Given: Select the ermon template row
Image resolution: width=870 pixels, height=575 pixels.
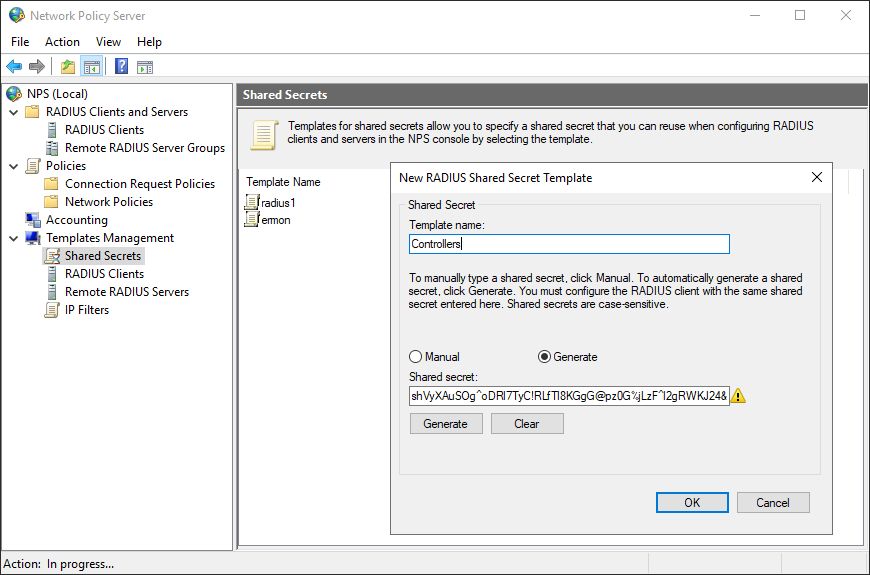Looking at the screenshot, I should pyautogui.click(x=268, y=220).
